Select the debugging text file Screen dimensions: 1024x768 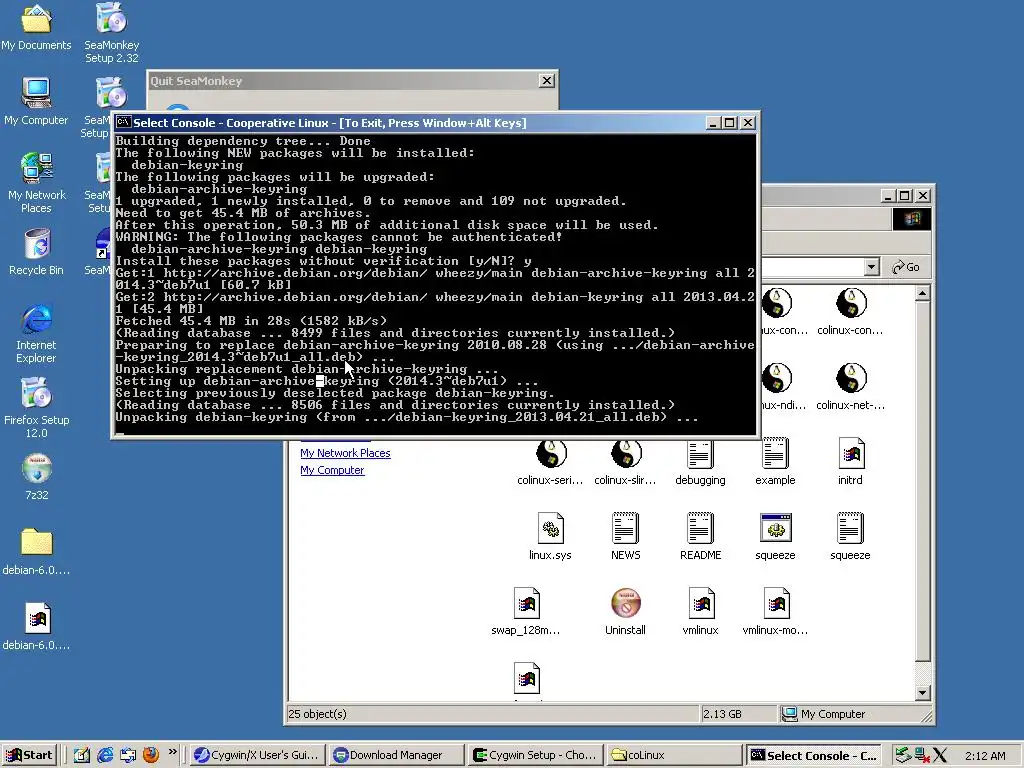(x=700, y=462)
